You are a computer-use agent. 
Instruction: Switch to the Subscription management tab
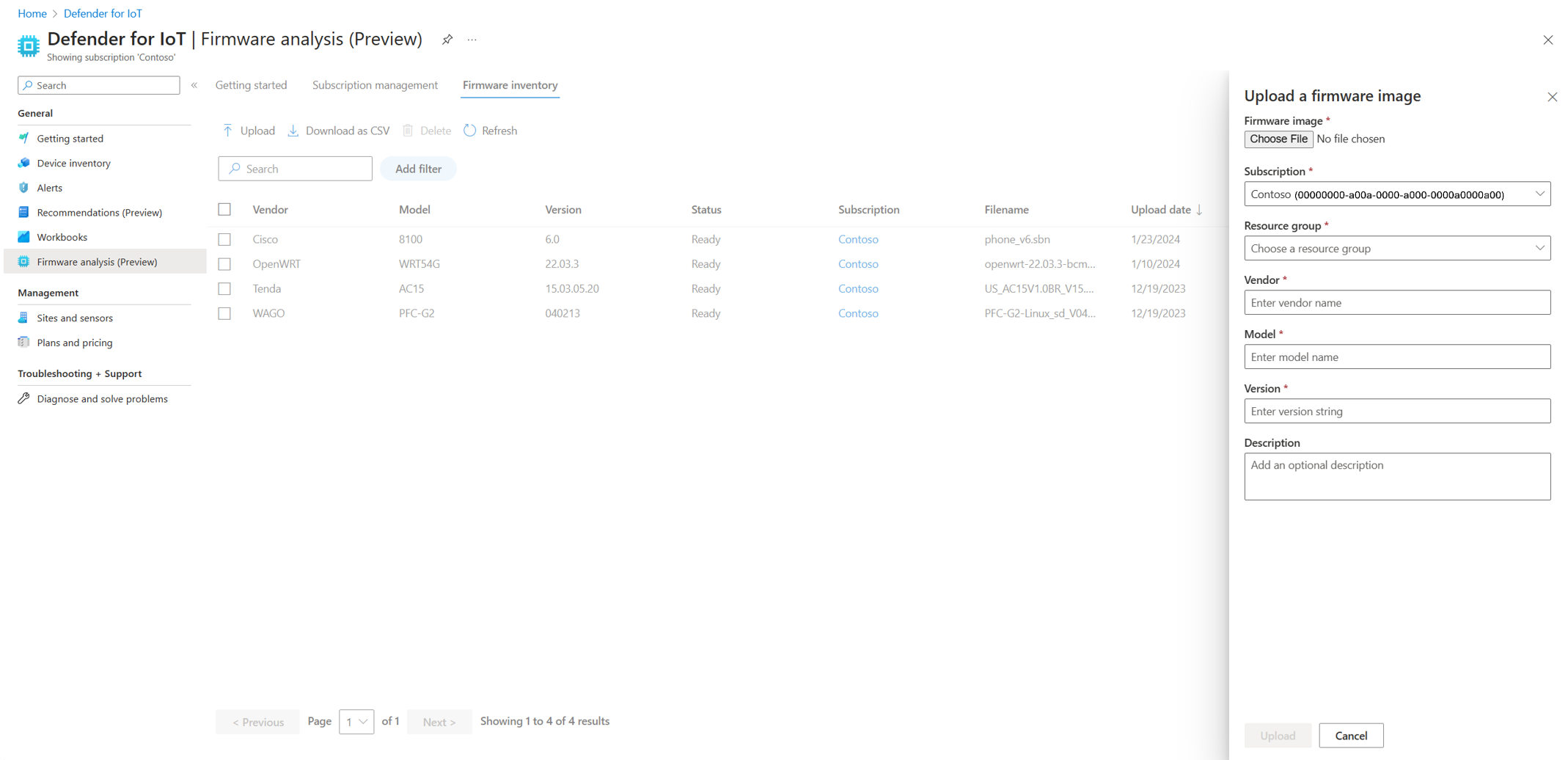point(375,85)
